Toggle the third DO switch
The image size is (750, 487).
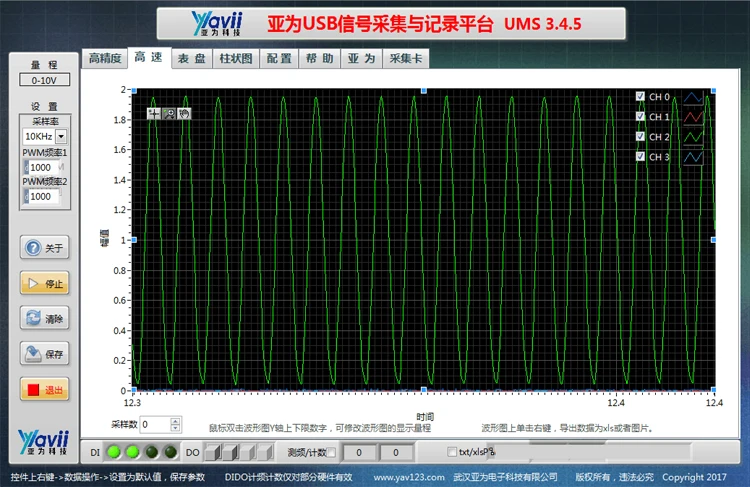click(248, 452)
